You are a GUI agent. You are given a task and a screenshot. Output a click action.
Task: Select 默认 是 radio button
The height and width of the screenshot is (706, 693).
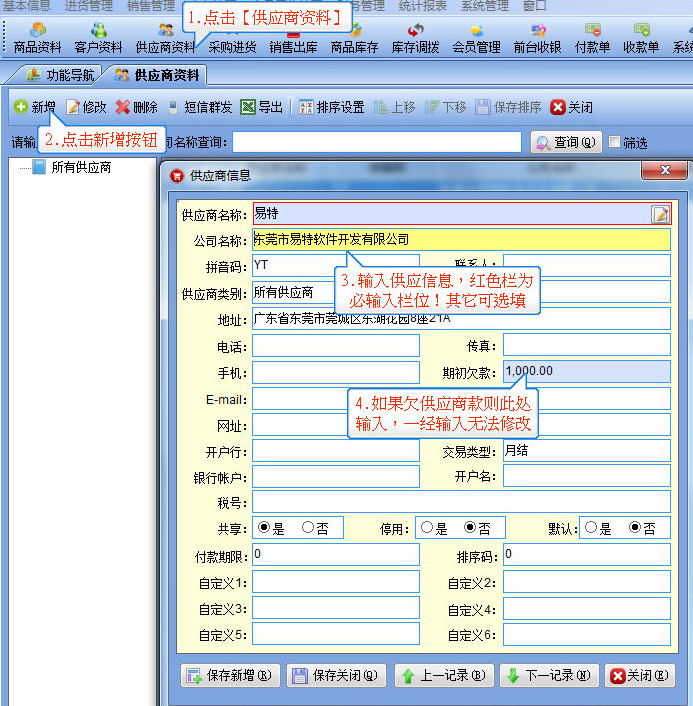click(591, 527)
